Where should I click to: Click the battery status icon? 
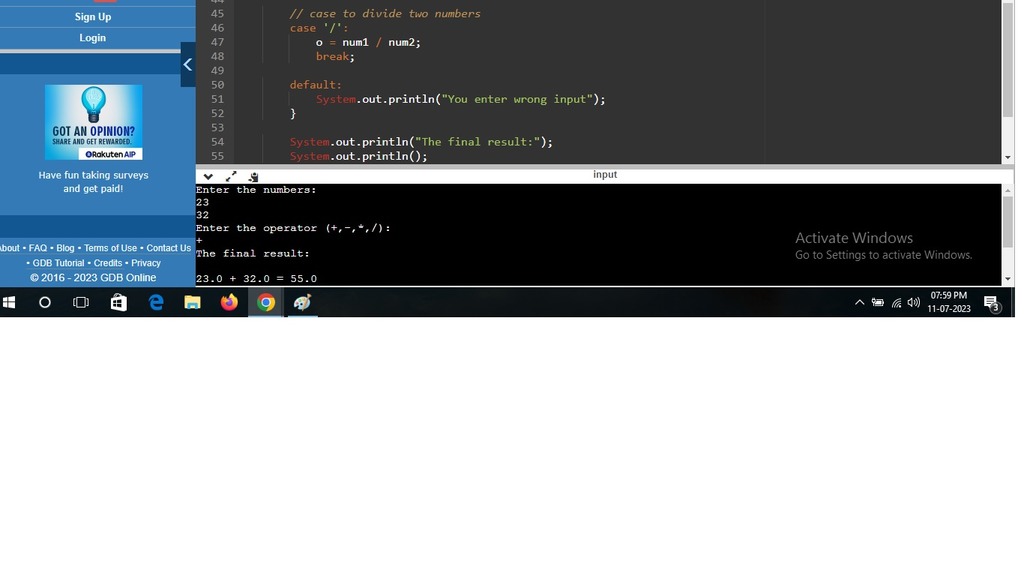click(878, 302)
